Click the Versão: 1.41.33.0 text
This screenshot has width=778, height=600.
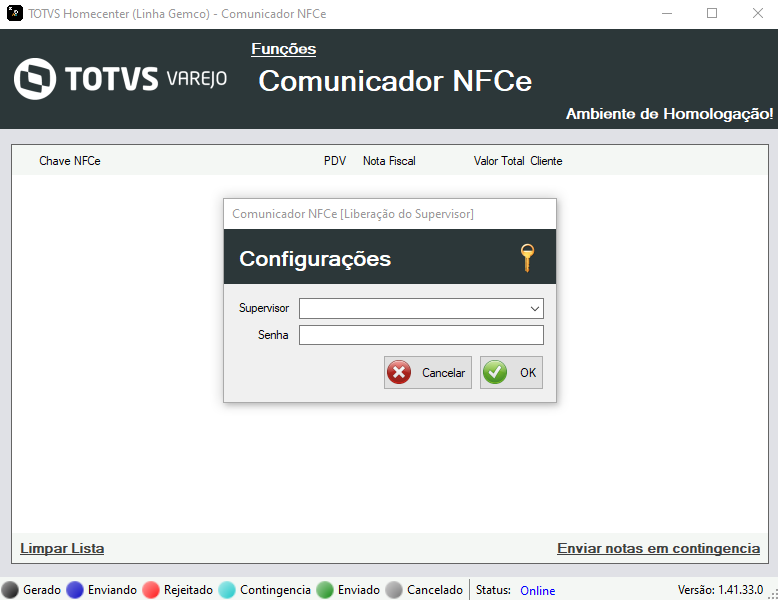pyautogui.click(x=720, y=590)
